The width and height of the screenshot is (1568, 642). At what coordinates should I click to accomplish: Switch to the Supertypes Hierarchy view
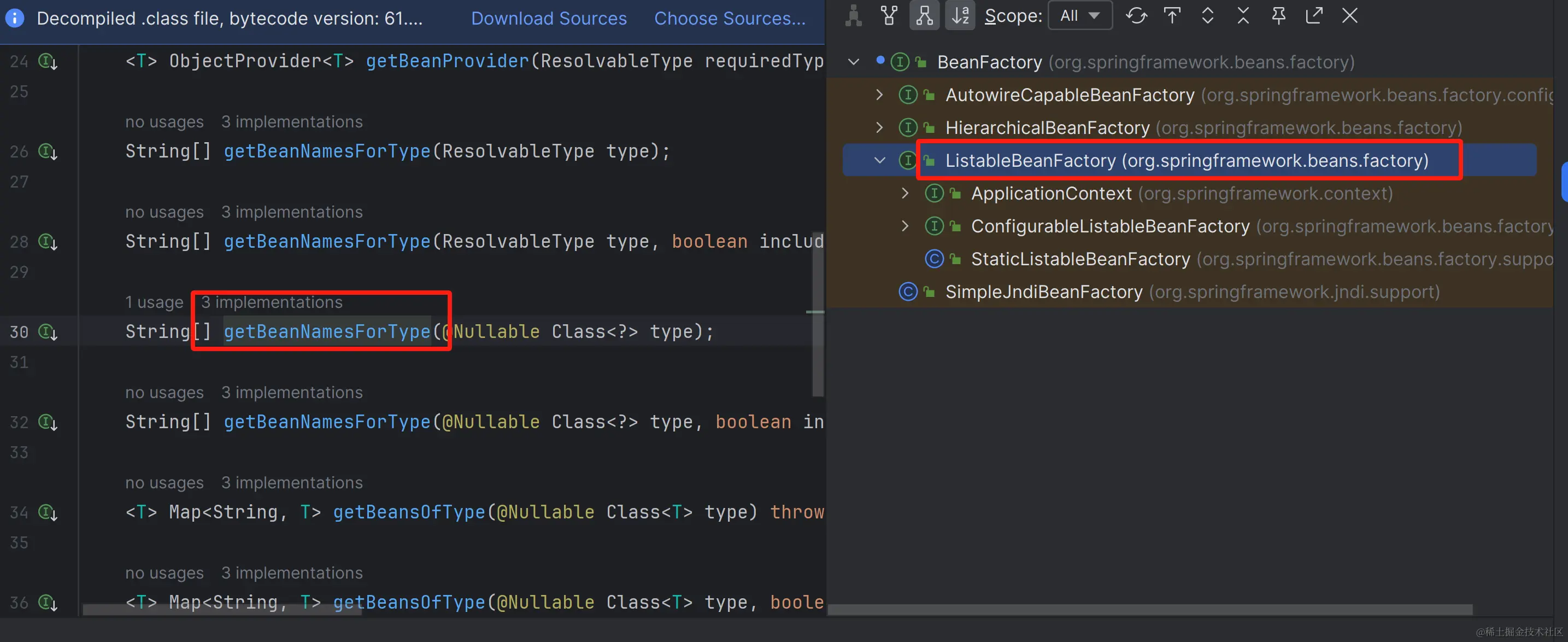(x=889, y=15)
